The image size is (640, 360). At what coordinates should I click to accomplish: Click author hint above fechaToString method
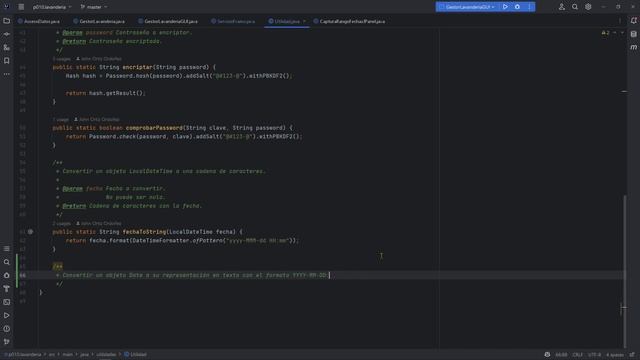pyautogui.click(x=99, y=224)
